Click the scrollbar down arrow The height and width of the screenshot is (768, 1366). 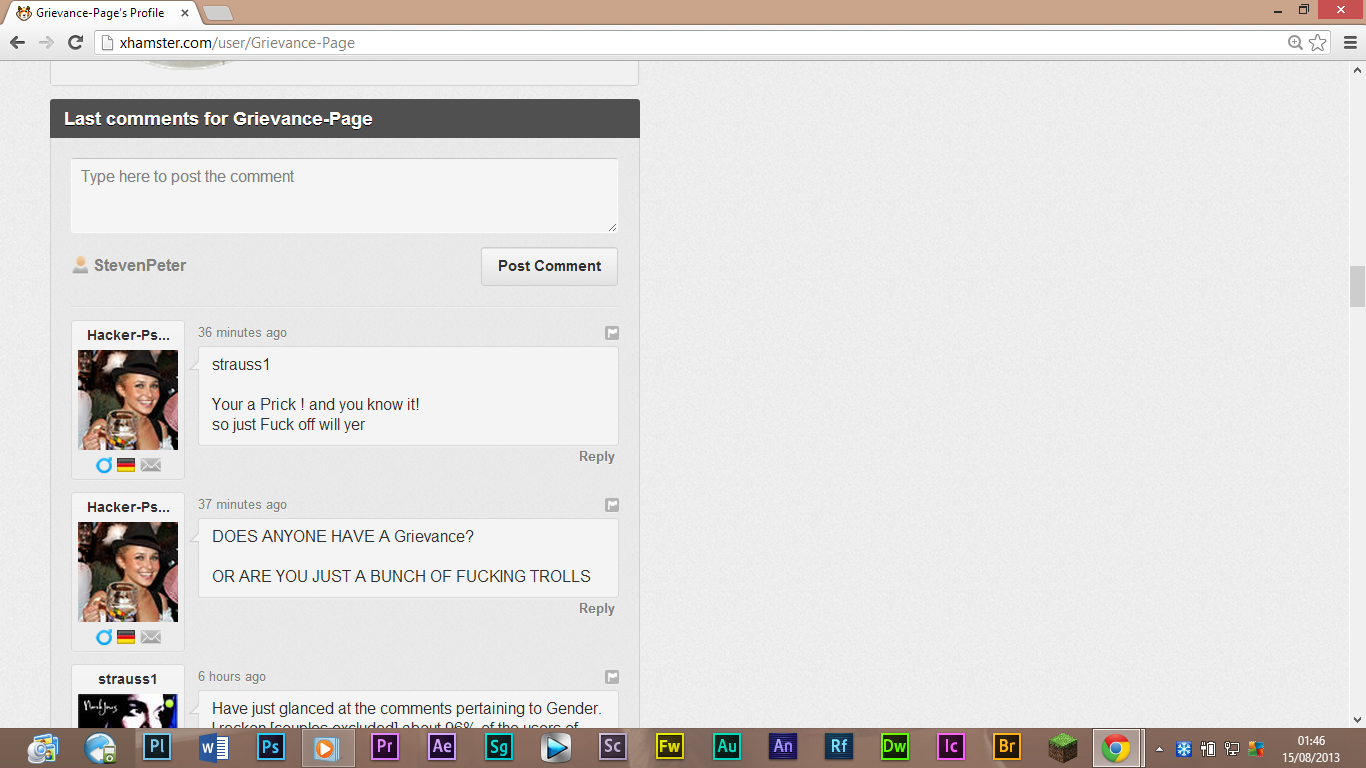(x=1357, y=719)
